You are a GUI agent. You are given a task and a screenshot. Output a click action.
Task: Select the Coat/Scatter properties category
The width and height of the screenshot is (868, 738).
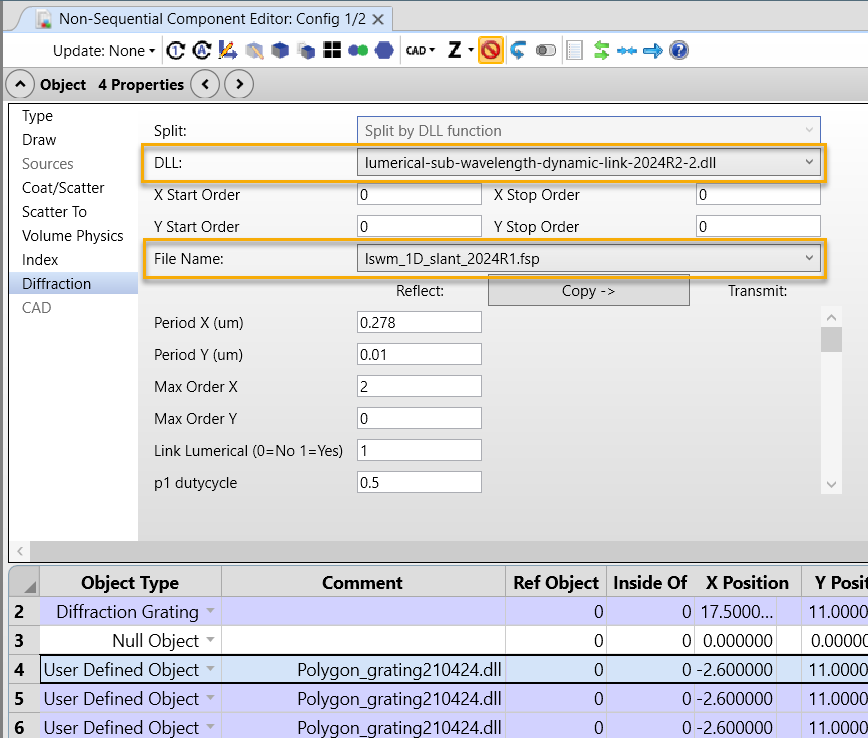[x=63, y=188]
